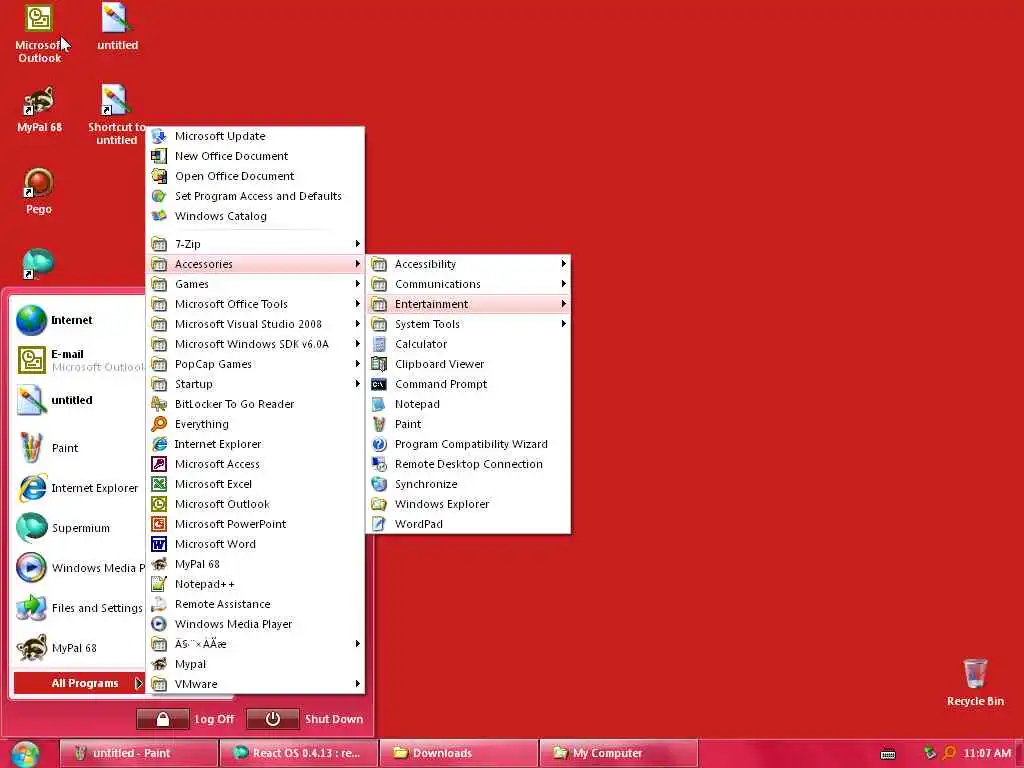
Task: Switch to My Computer taskbar window
Action: click(618, 753)
